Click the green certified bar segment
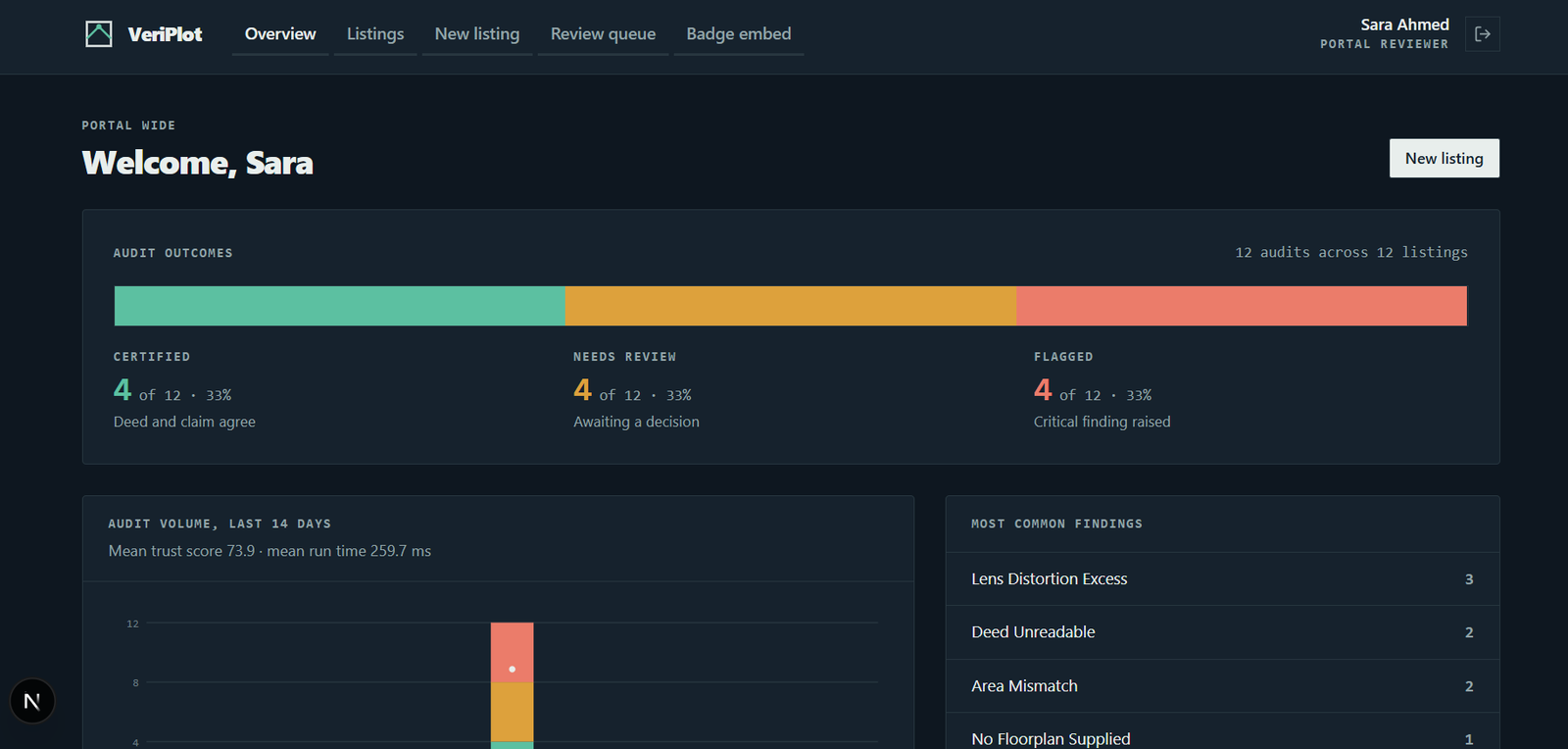Viewport: 1568px width, 749px height. click(x=340, y=306)
